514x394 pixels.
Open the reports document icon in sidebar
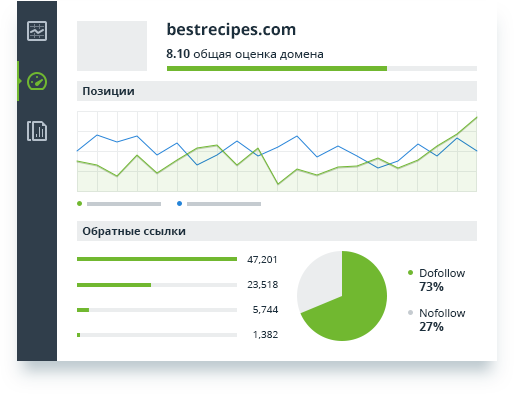(37, 131)
